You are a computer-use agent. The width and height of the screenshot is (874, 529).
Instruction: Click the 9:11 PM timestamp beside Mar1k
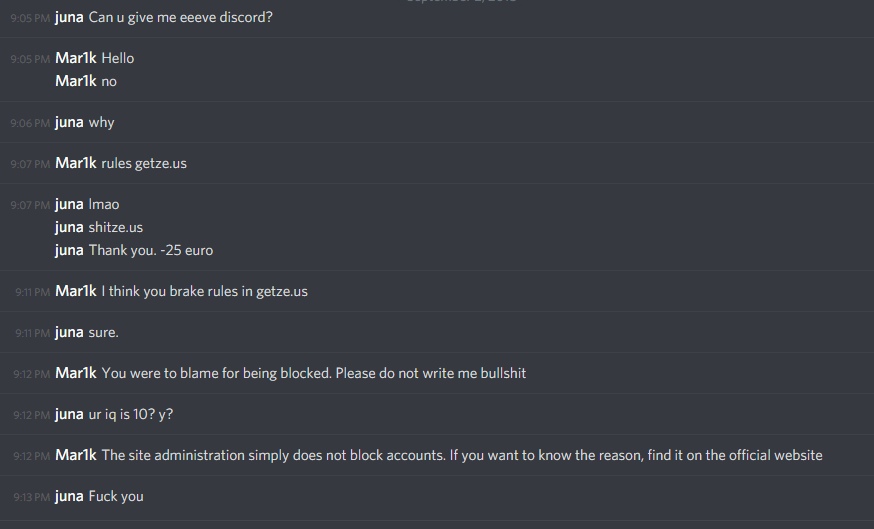[x=32, y=292]
